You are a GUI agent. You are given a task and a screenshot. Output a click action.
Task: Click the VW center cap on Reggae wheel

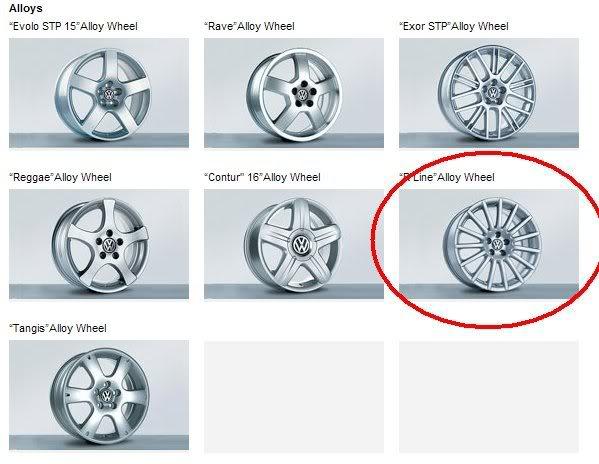pyautogui.click(x=110, y=244)
